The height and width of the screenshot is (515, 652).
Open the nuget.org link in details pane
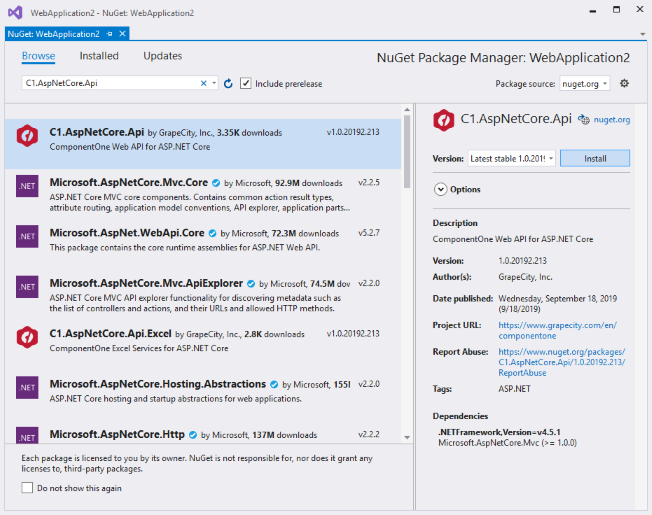click(612, 120)
